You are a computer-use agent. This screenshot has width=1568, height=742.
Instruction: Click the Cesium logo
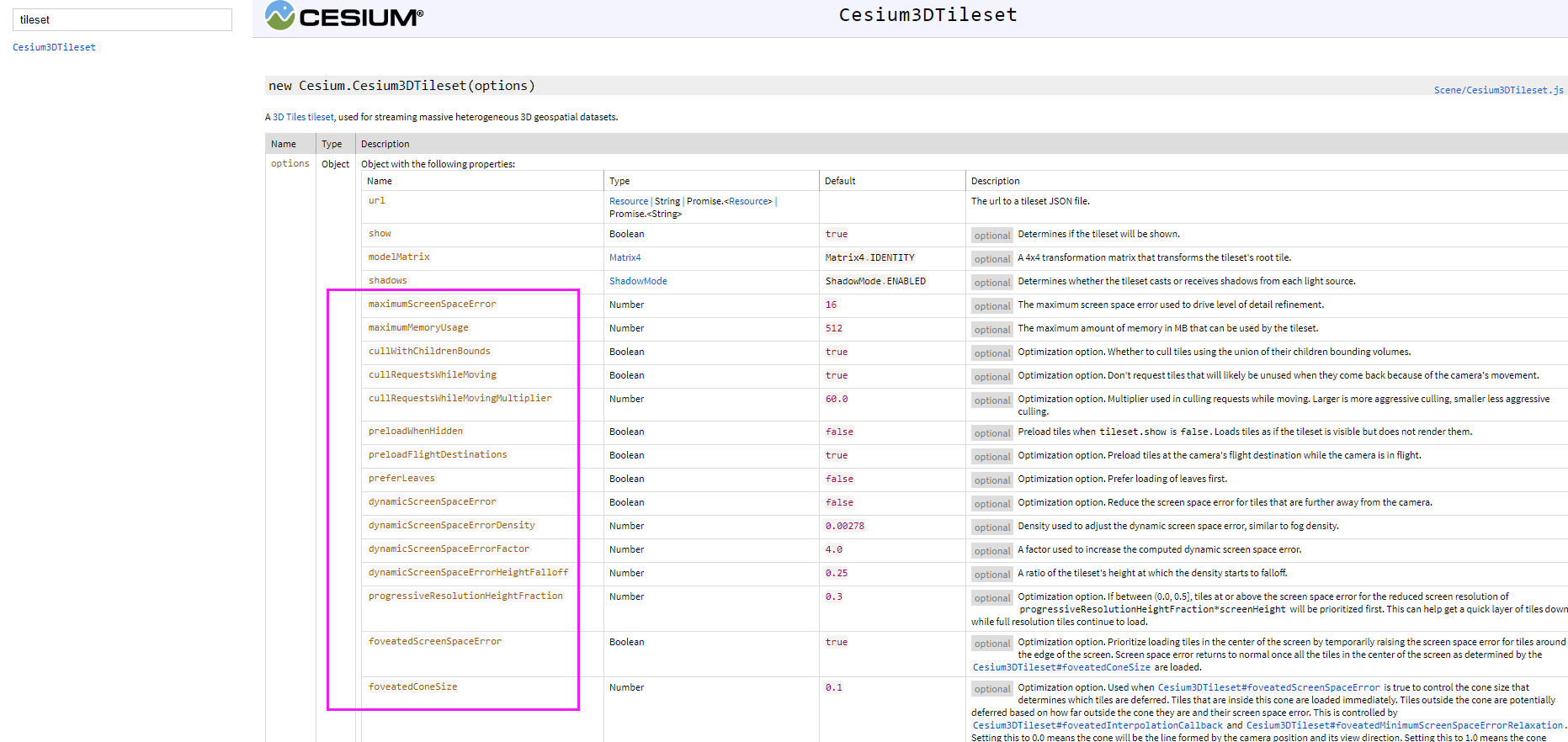tap(344, 16)
